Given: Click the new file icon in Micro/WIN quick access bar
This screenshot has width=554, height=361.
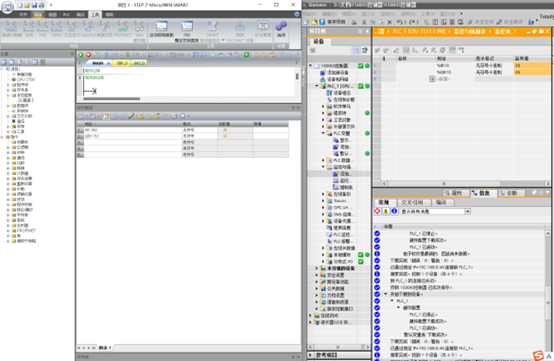Looking at the screenshot, I should pos(20,5).
